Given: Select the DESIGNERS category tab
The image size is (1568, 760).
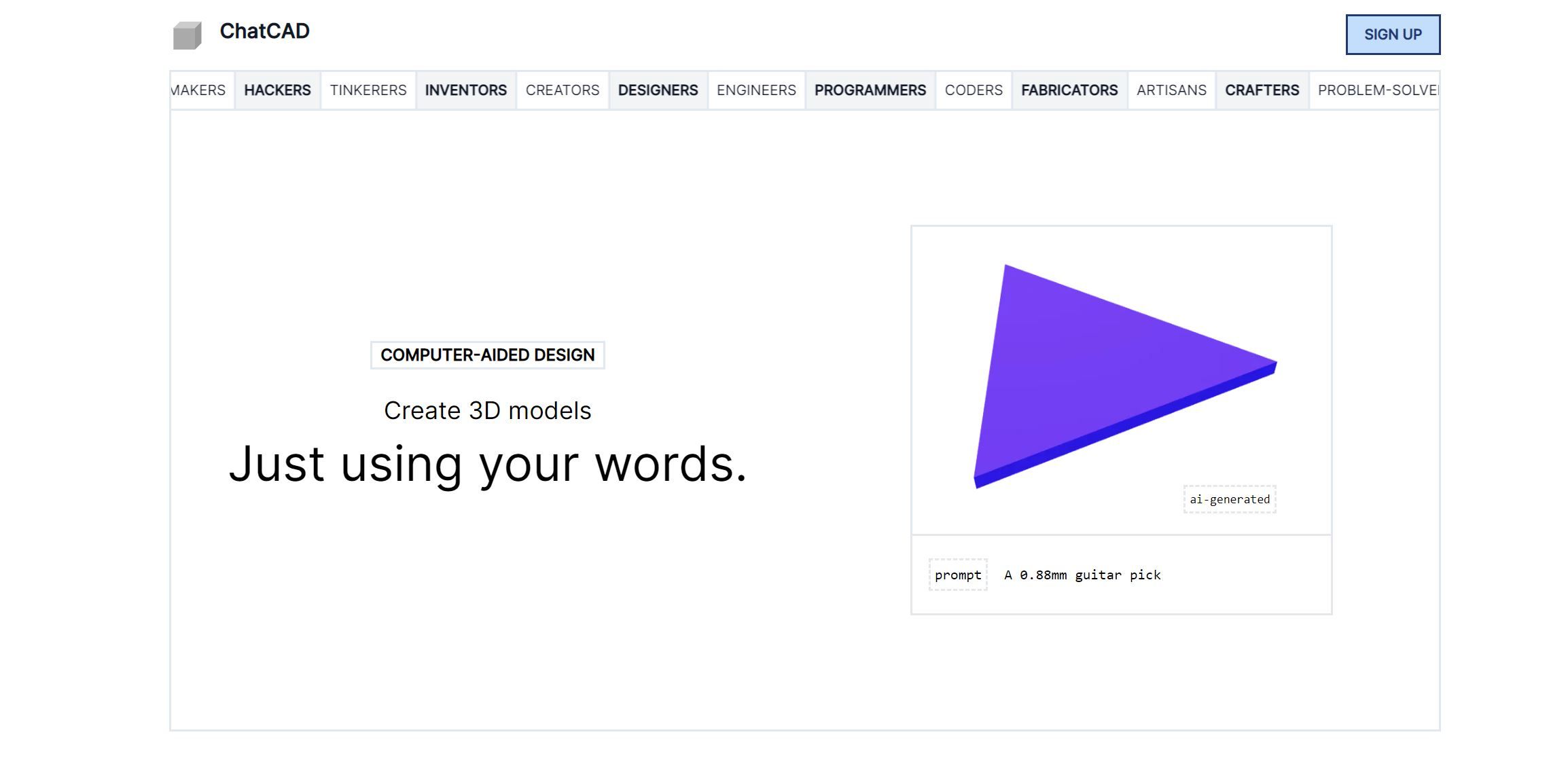Looking at the screenshot, I should (658, 90).
